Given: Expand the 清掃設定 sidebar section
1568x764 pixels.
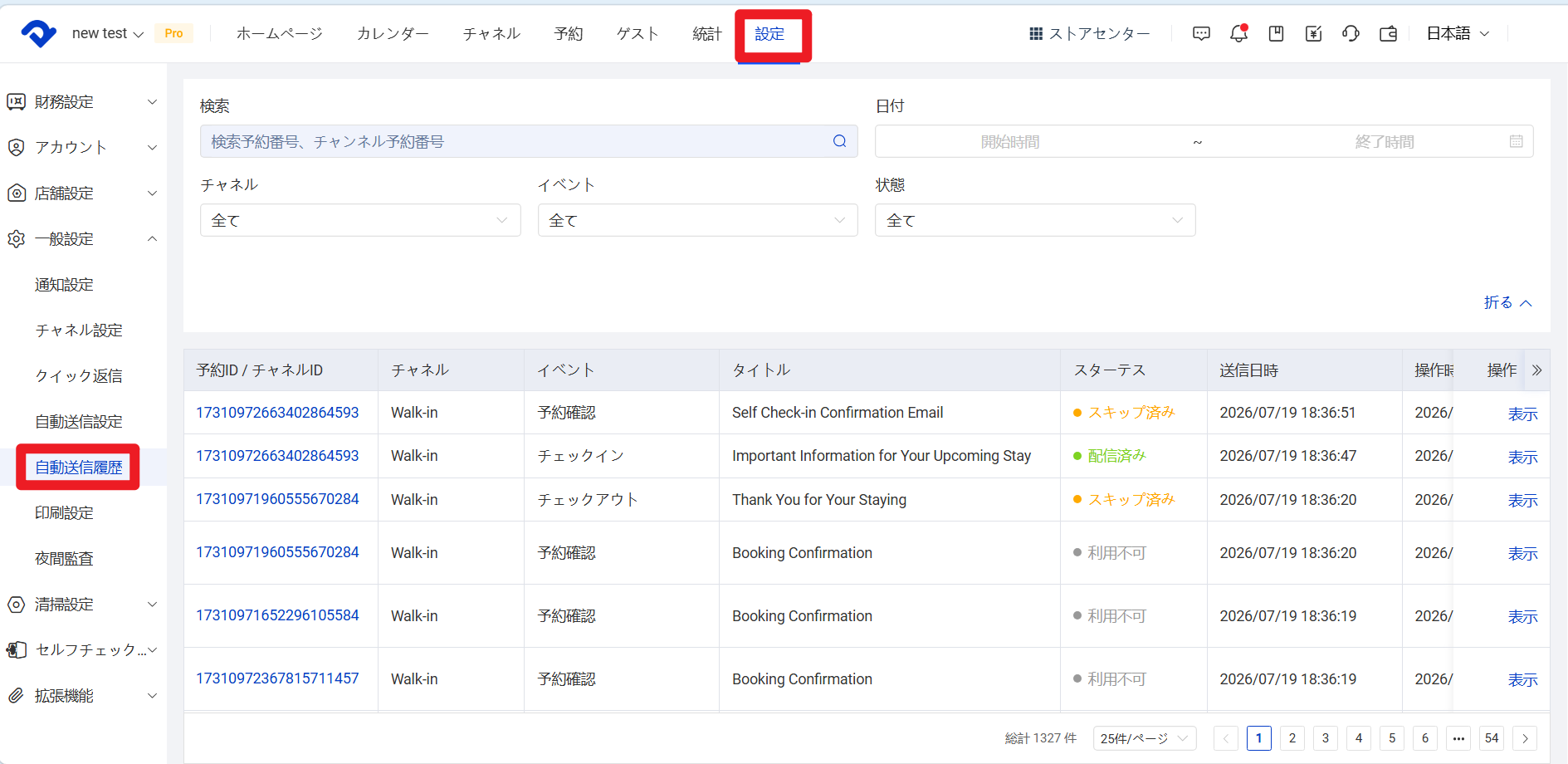Looking at the screenshot, I should [x=83, y=605].
